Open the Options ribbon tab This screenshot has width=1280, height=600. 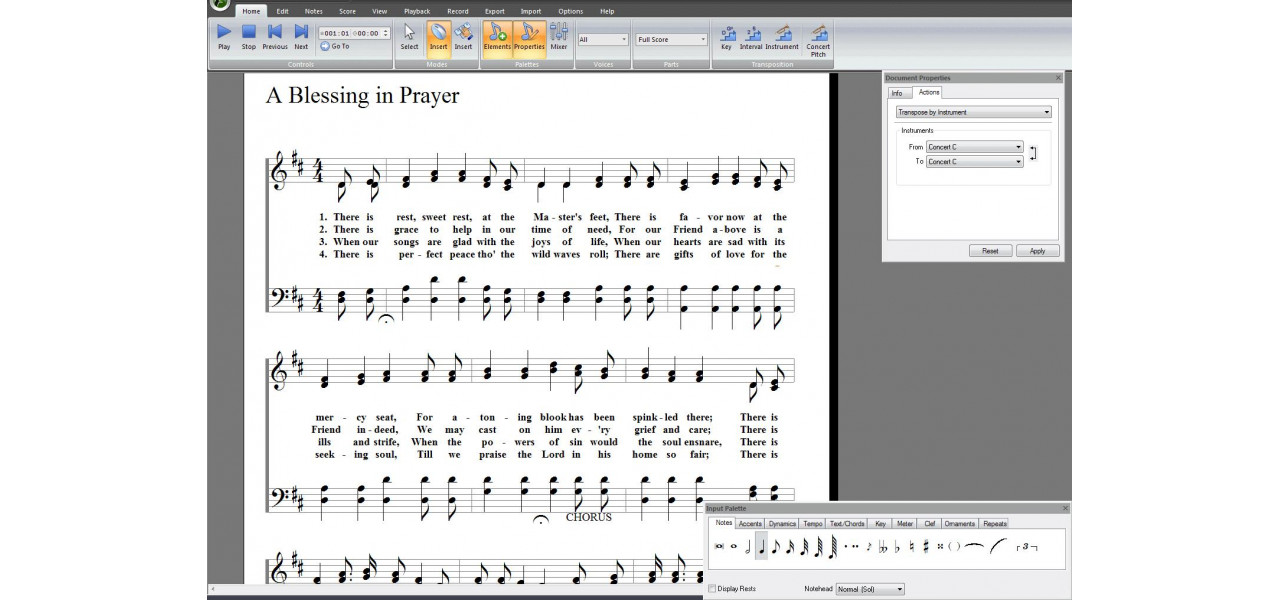pyautogui.click(x=571, y=11)
